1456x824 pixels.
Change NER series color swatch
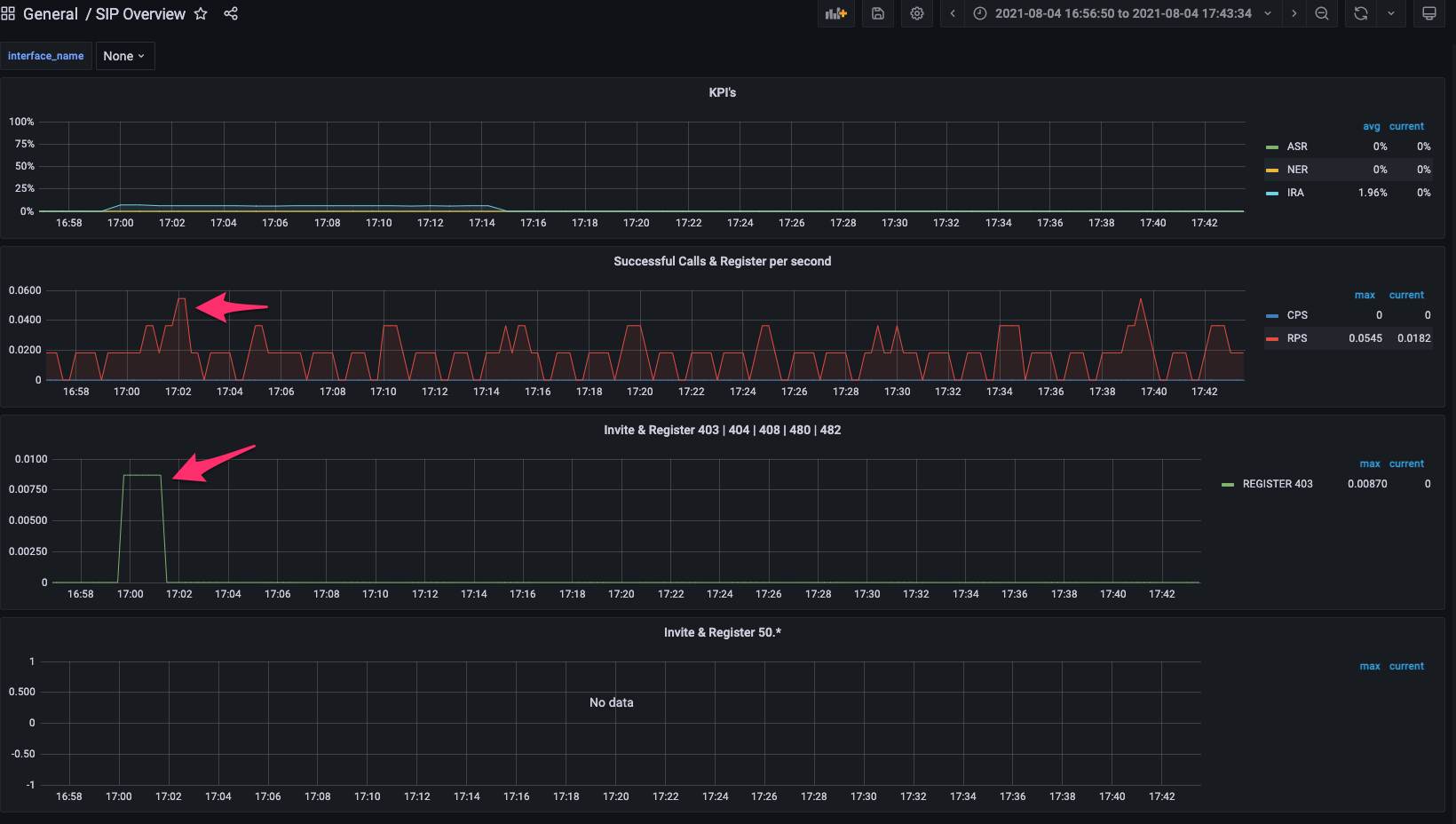tap(1272, 170)
